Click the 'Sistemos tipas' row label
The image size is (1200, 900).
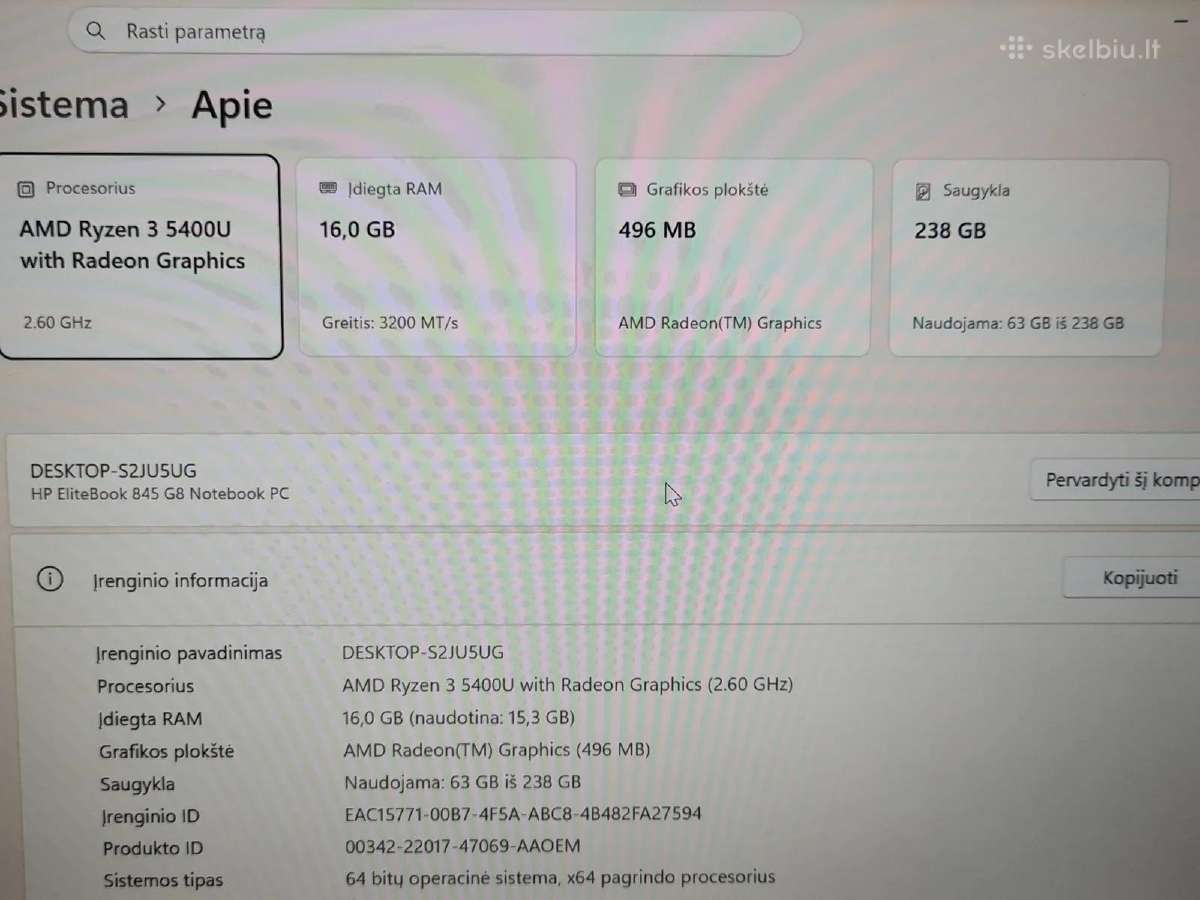pyautogui.click(x=163, y=881)
